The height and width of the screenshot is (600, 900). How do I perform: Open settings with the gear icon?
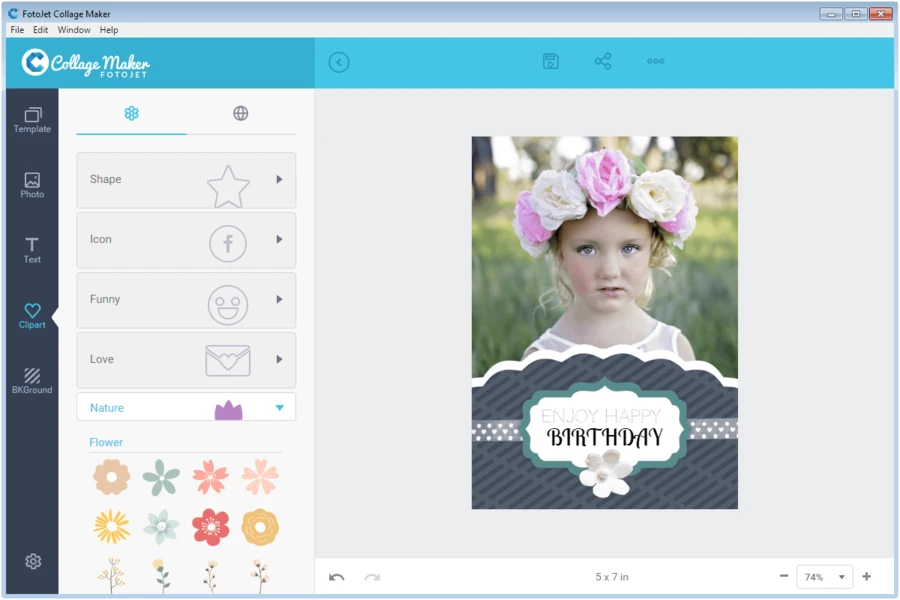click(x=33, y=562)
